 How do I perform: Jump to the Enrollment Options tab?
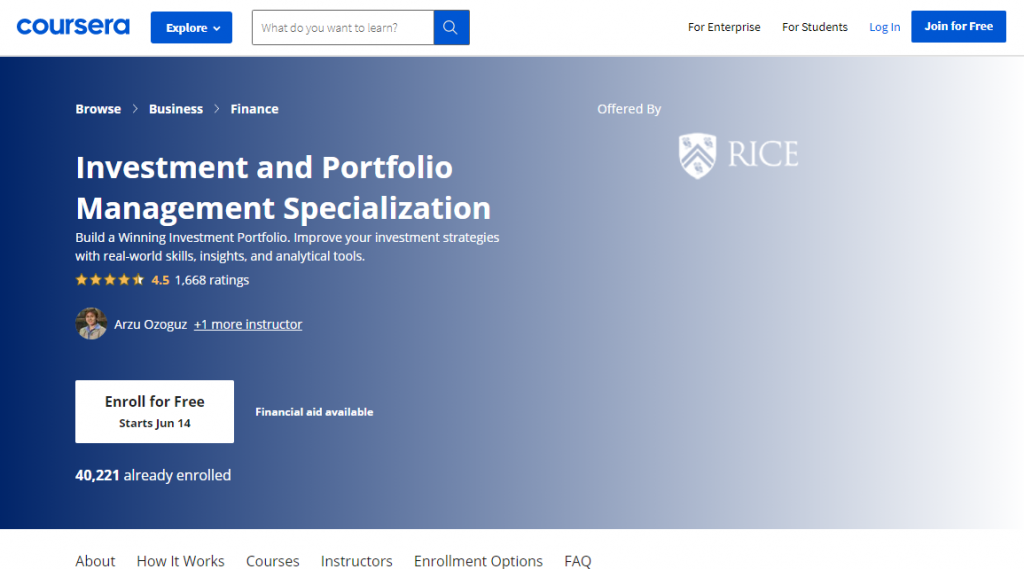pos(478,561)
